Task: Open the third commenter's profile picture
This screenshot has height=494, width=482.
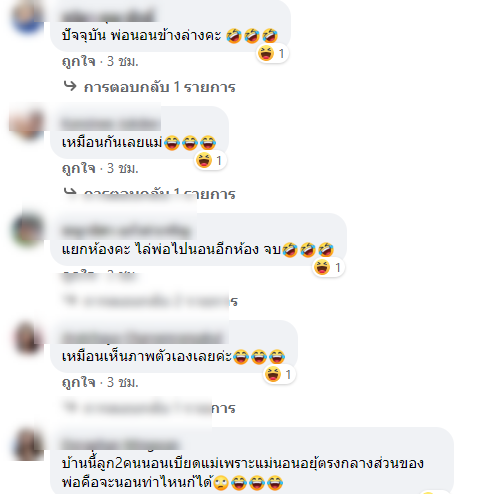Action: coord(28,231)
